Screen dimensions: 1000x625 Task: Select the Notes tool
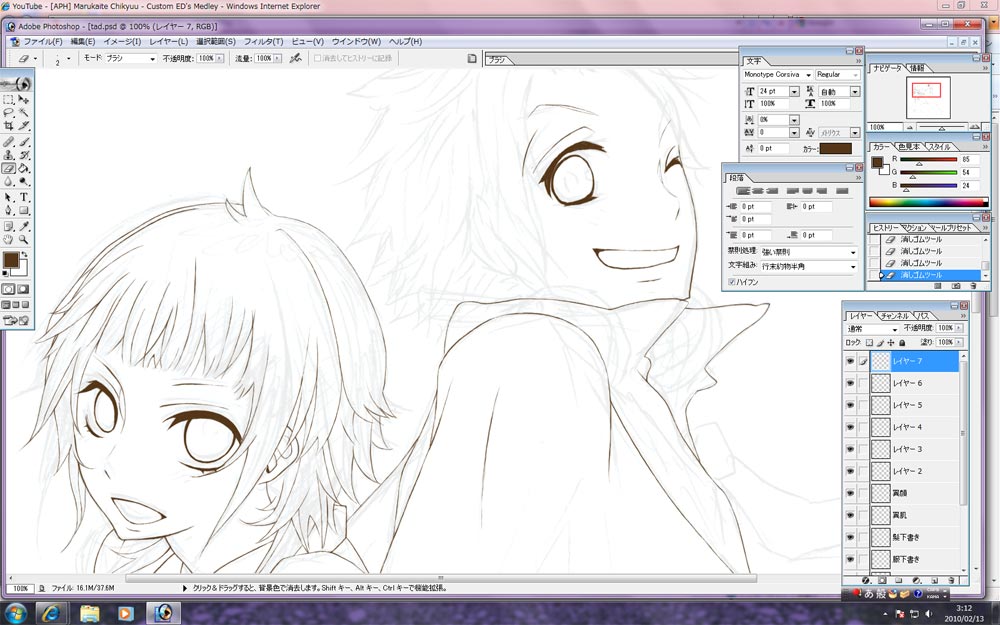(8, 226)
